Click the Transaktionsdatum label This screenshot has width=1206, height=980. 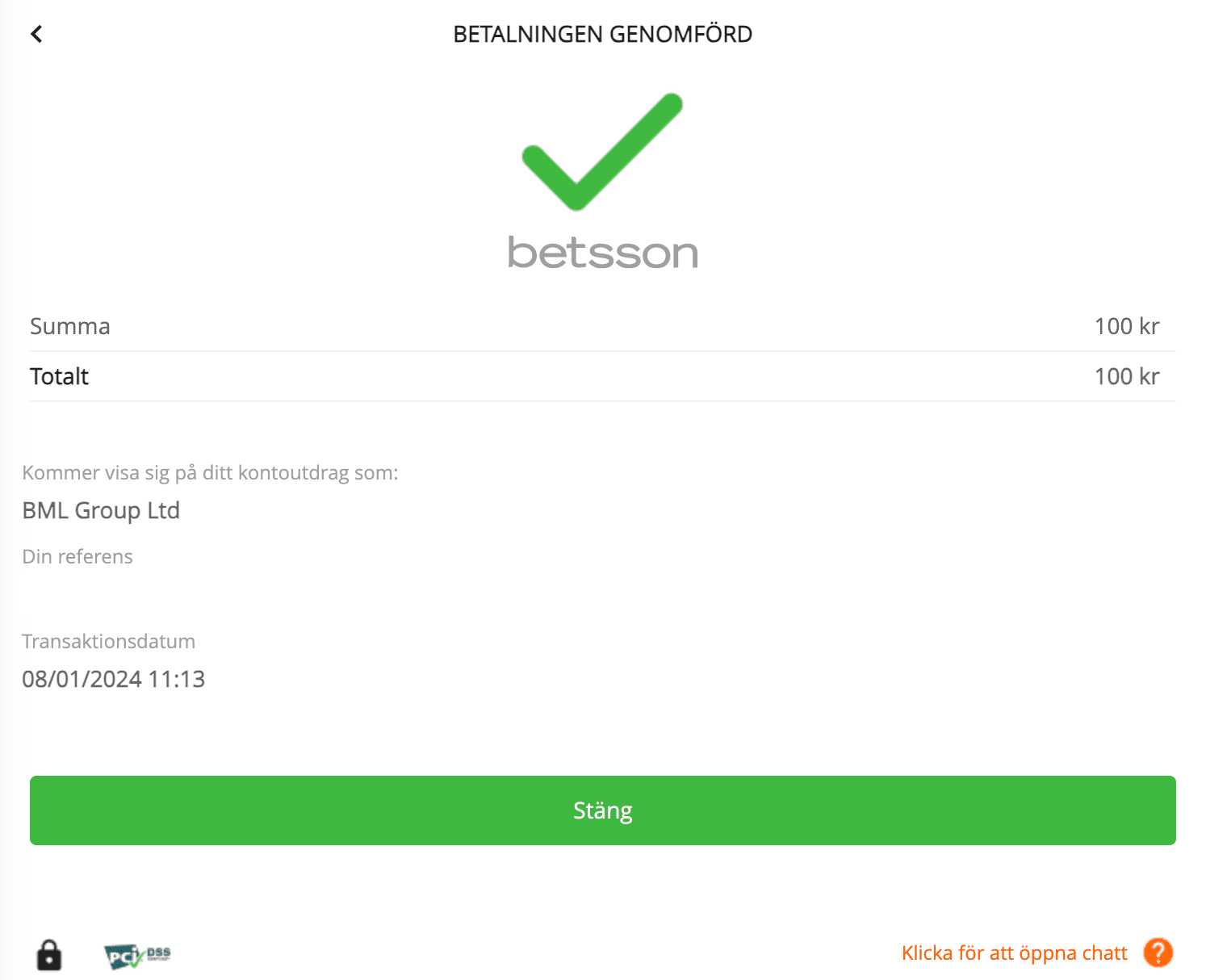point(109,641)
